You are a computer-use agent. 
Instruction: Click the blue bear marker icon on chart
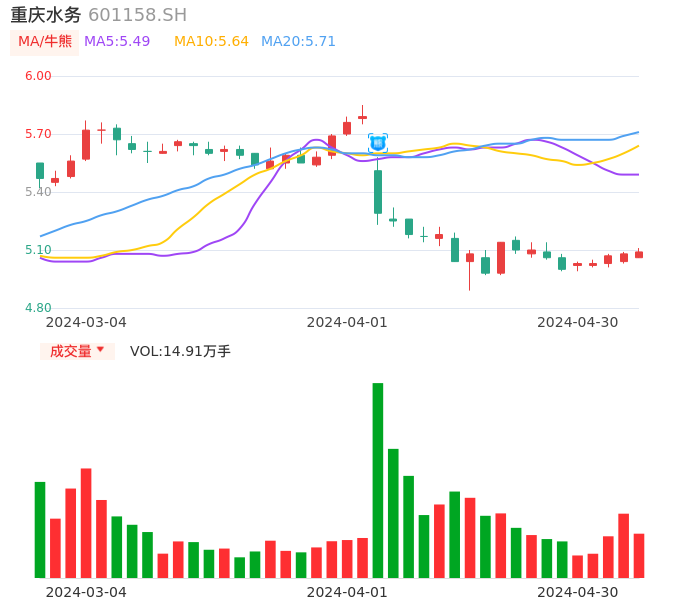pos(378,143)
